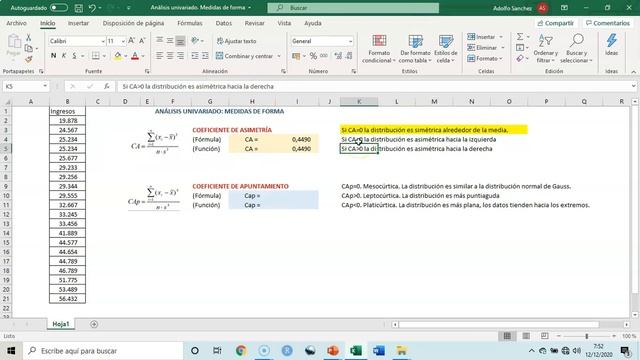Screen dimensions: 640x360
Task: Switch to Page Layout view button
Action: pyautogui.click(x=526, y=336)
